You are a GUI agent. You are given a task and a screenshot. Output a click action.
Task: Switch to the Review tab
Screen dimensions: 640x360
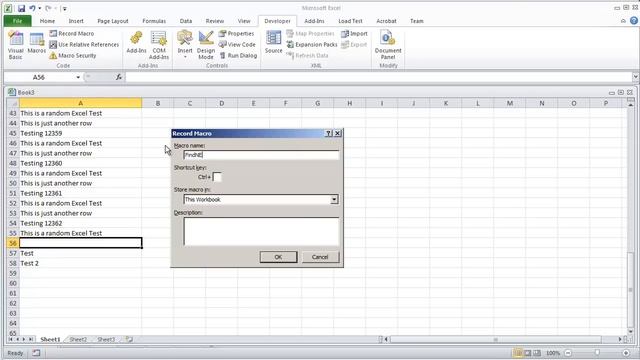pyautogui.click(x=215, y=21)
